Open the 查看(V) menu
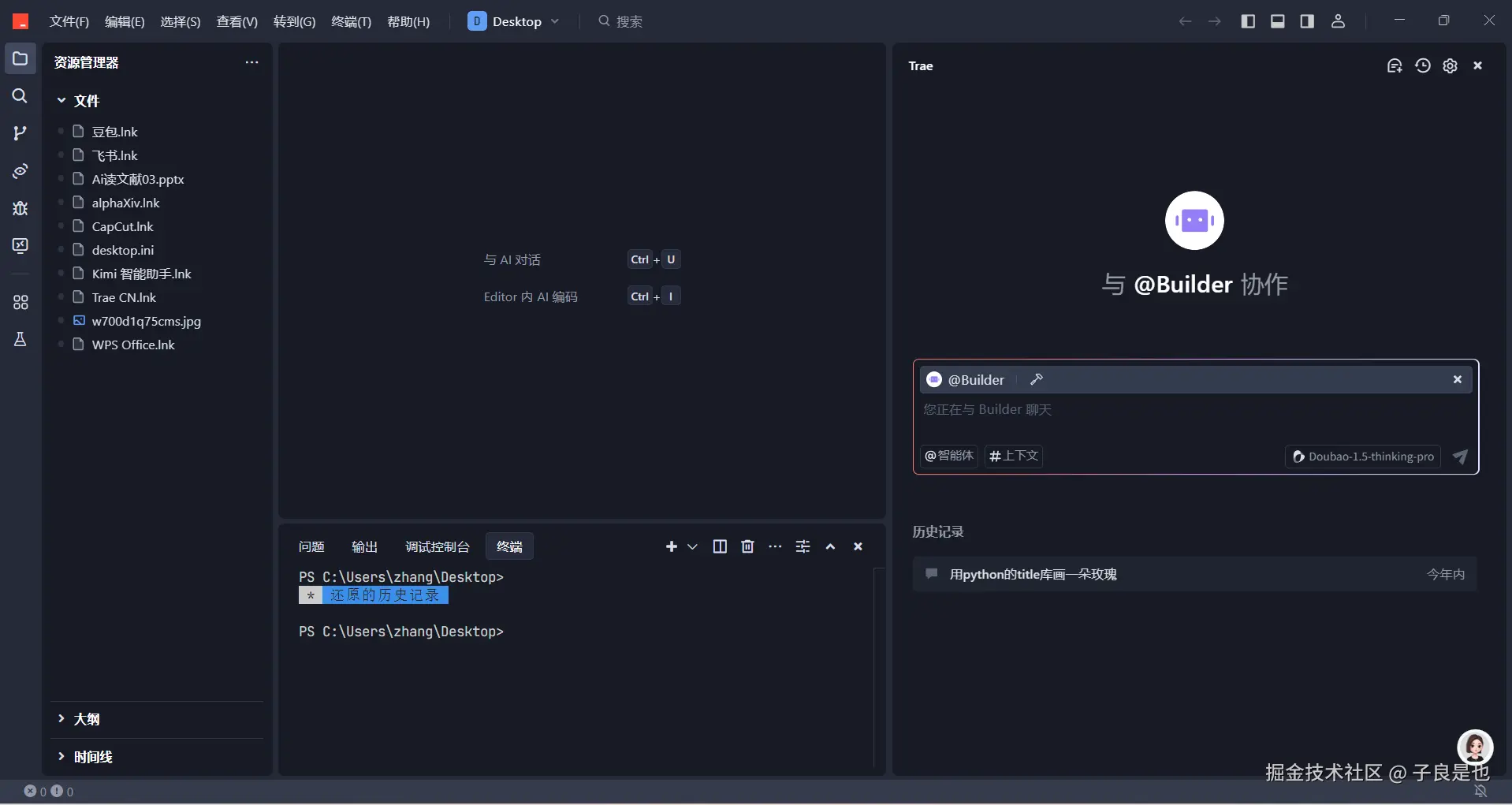 pos(237,21)
